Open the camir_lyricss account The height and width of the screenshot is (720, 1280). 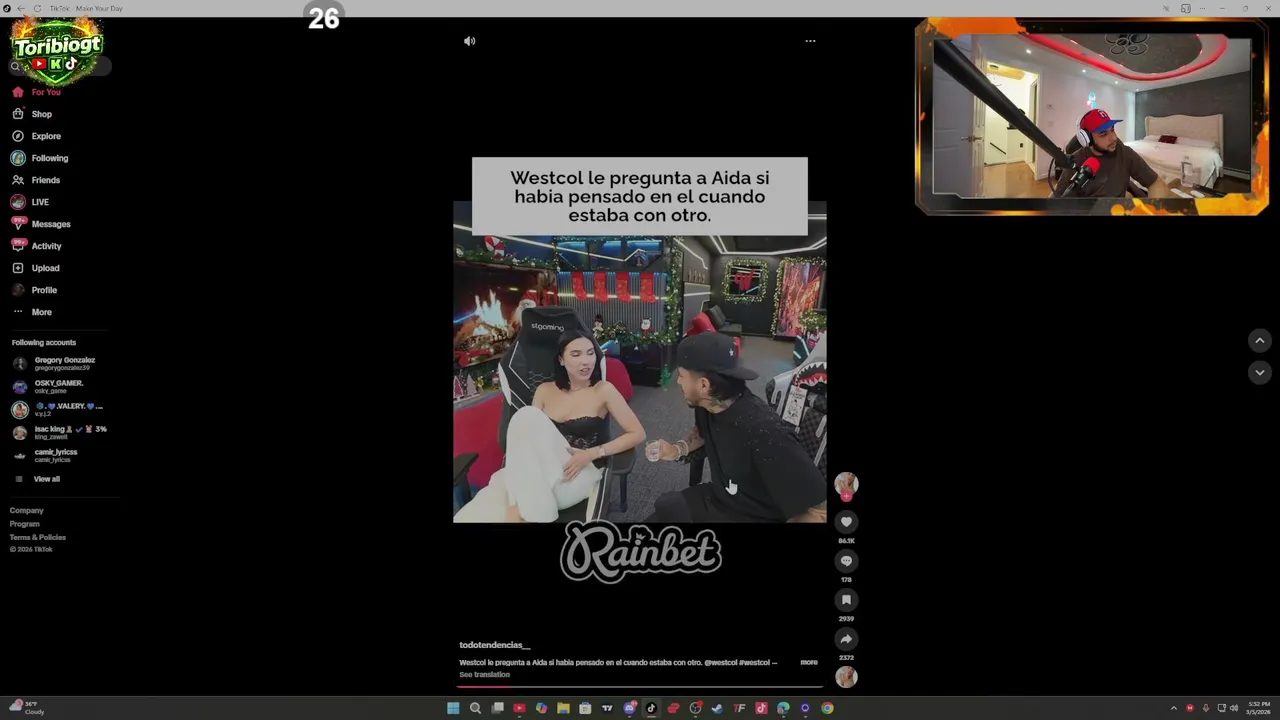pos(46,455)
